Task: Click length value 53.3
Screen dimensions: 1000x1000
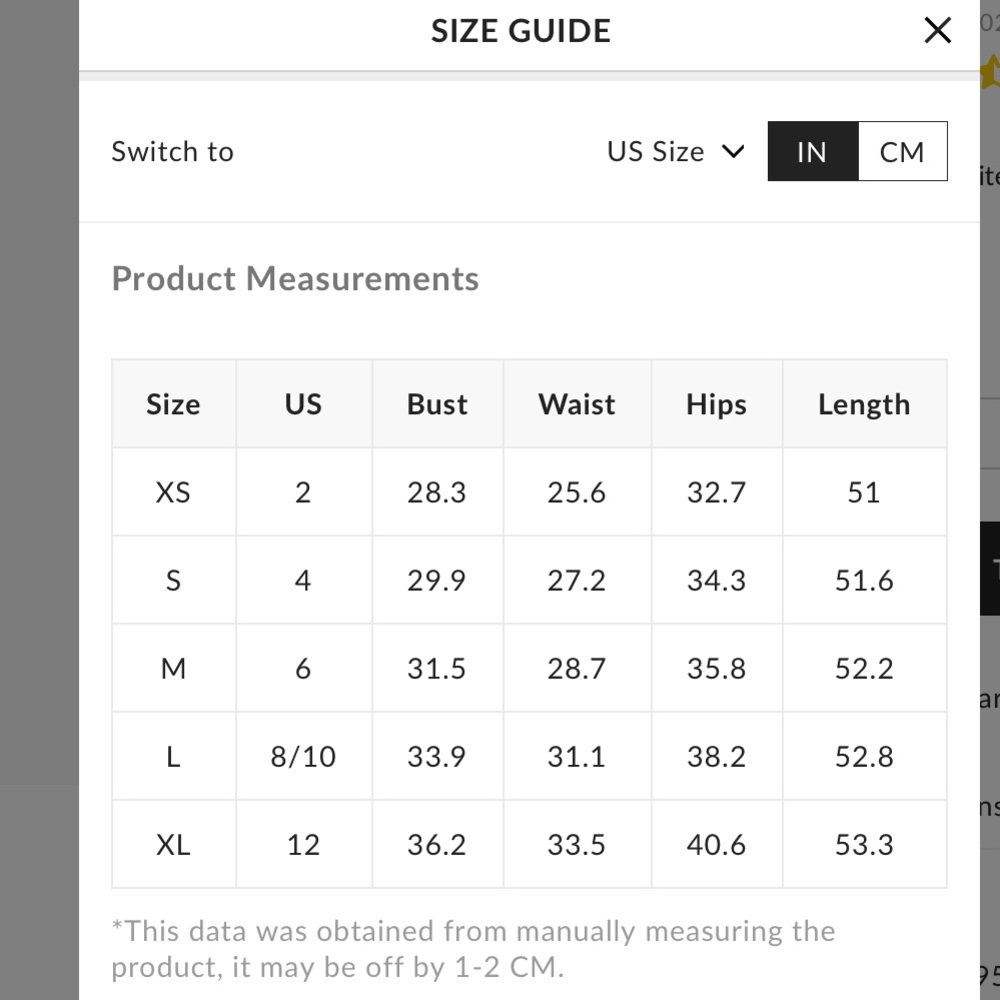Action: coord(865,844)
